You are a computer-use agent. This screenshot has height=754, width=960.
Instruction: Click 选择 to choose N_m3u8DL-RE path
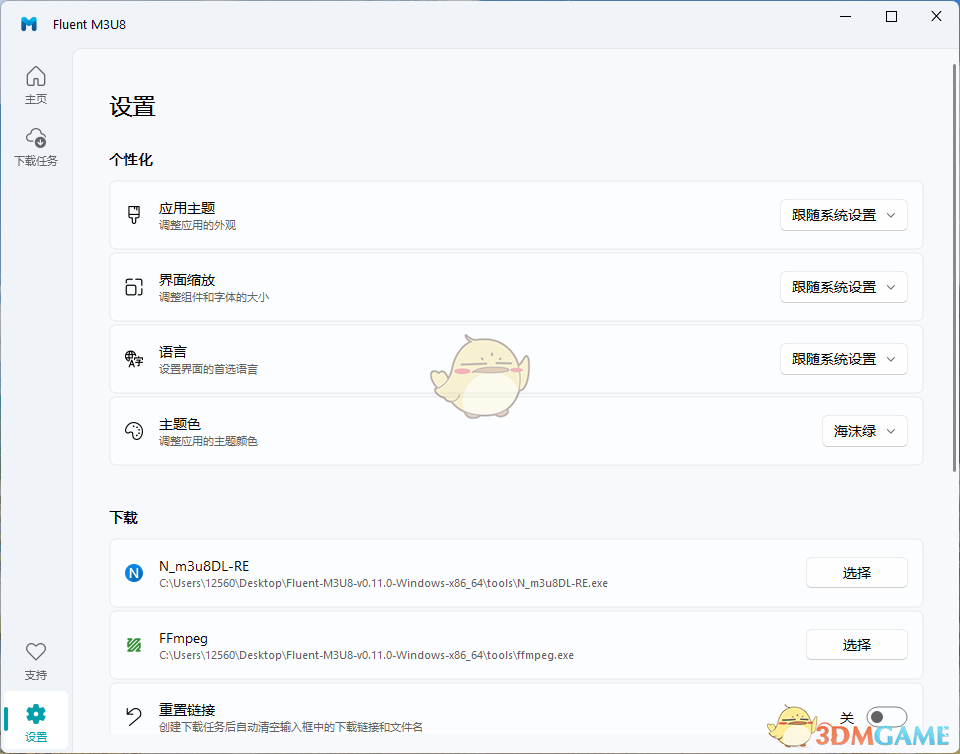point(856,572)
